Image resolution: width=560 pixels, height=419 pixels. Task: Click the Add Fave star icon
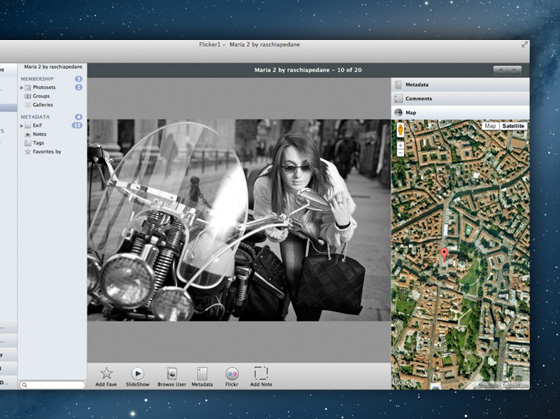coord(106,373)
